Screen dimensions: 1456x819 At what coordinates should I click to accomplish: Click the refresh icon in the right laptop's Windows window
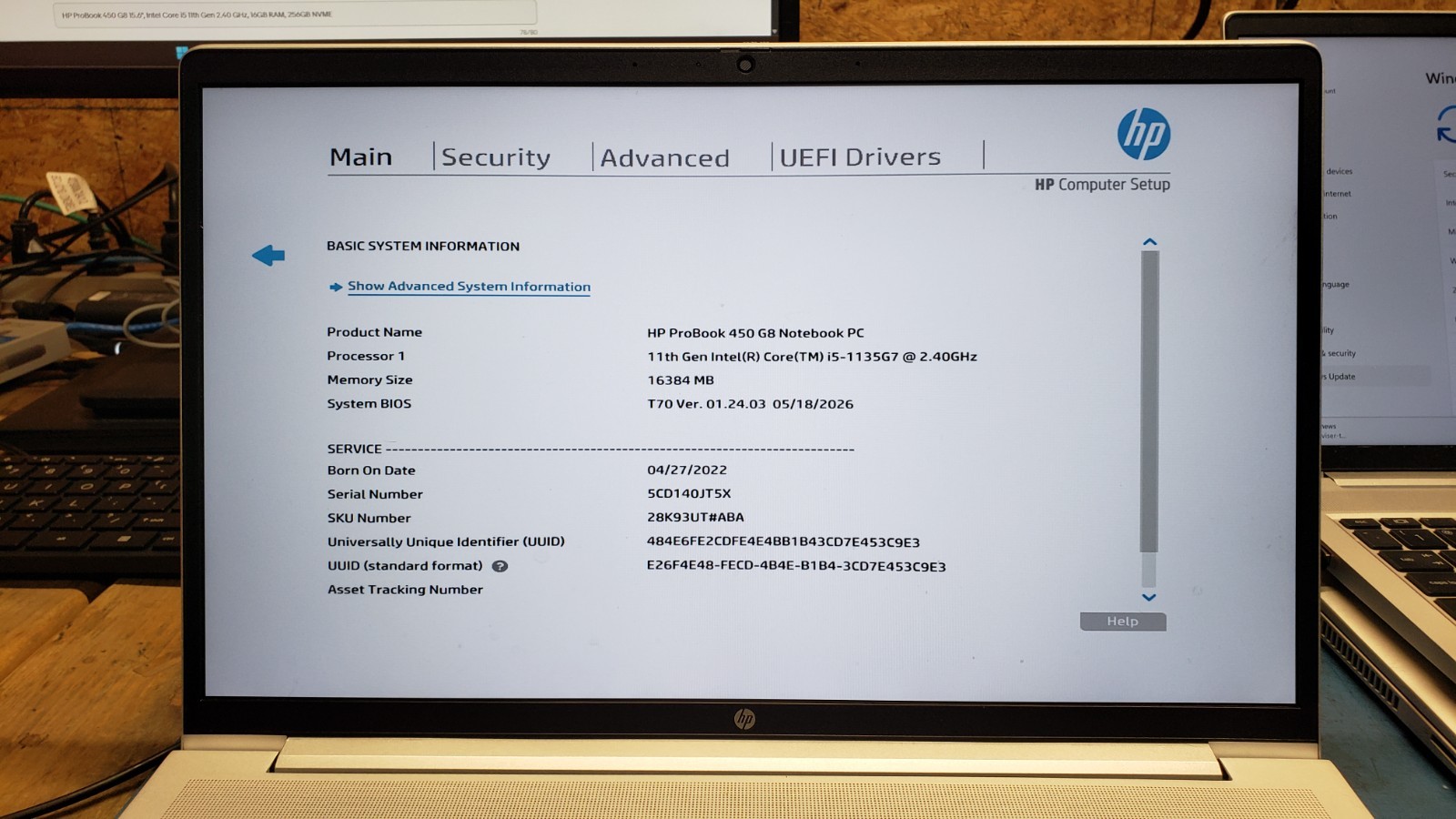(1446, 125)
